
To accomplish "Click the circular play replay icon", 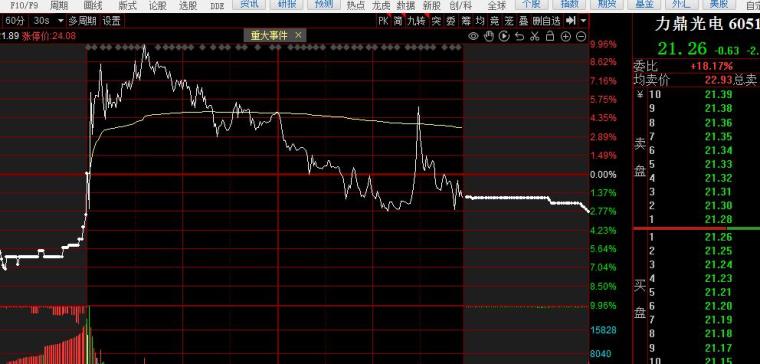I will (504, 36).
